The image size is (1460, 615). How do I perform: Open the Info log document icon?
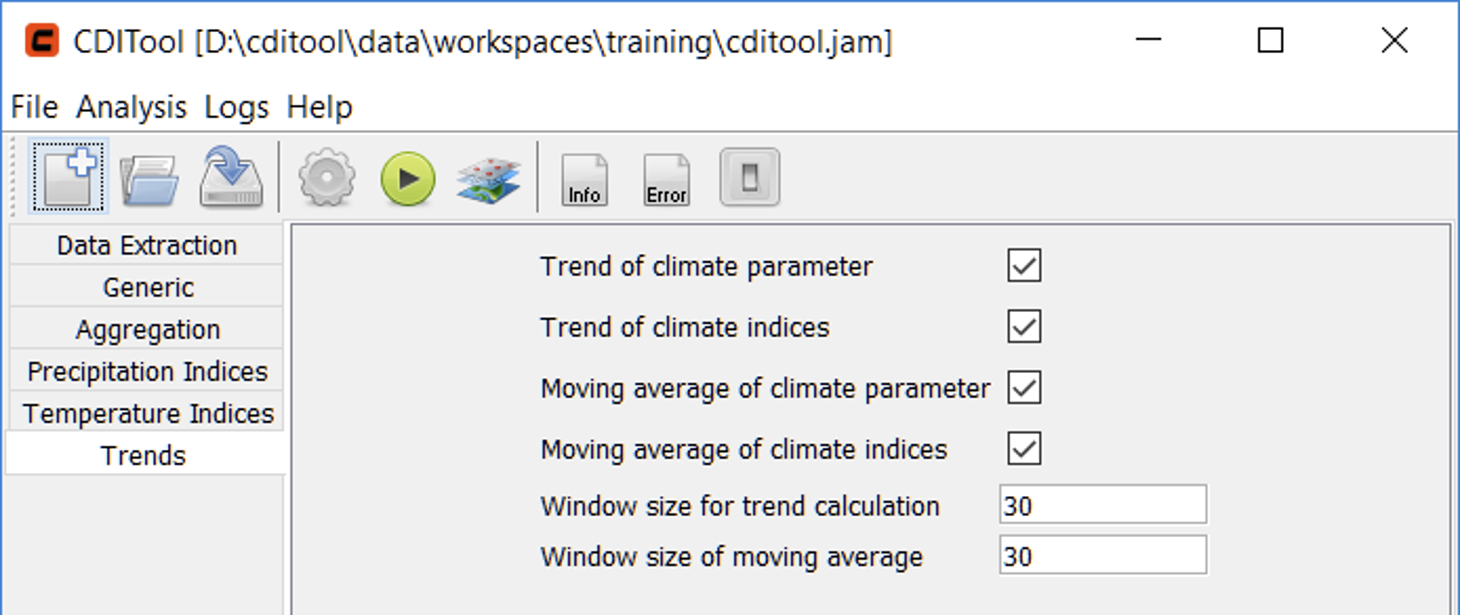[x=584, y=180]
